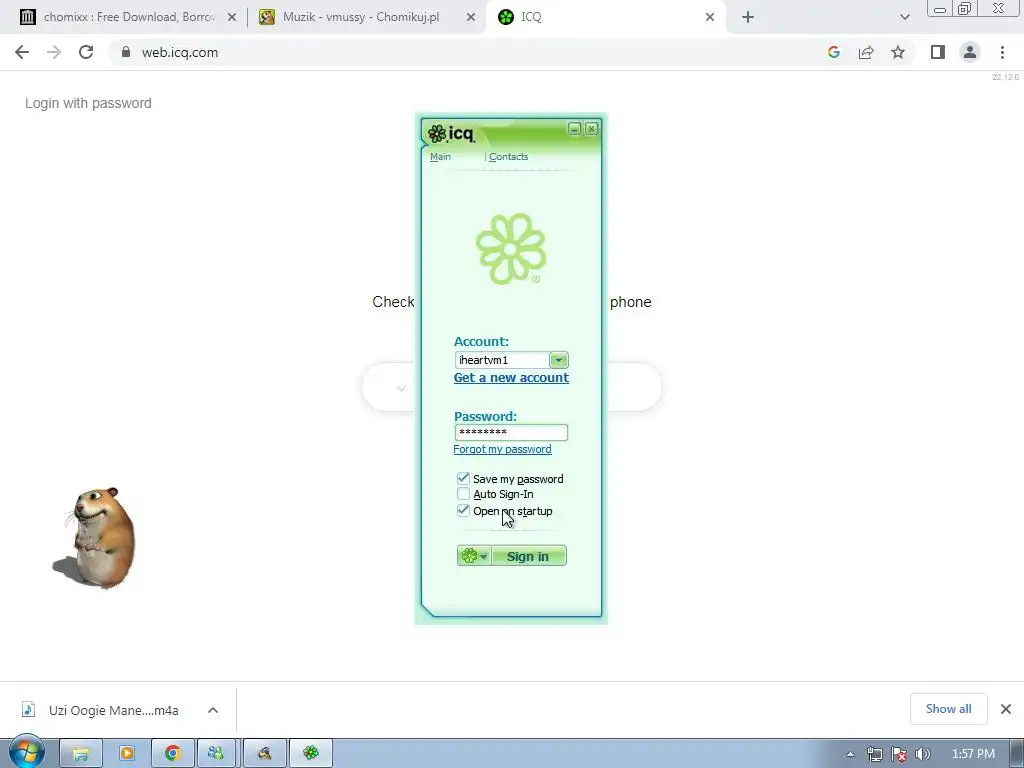View site info via the lock icon
Image resolution: width=1024 pixels, height=768 pixels.
click(x=126, y=52)
